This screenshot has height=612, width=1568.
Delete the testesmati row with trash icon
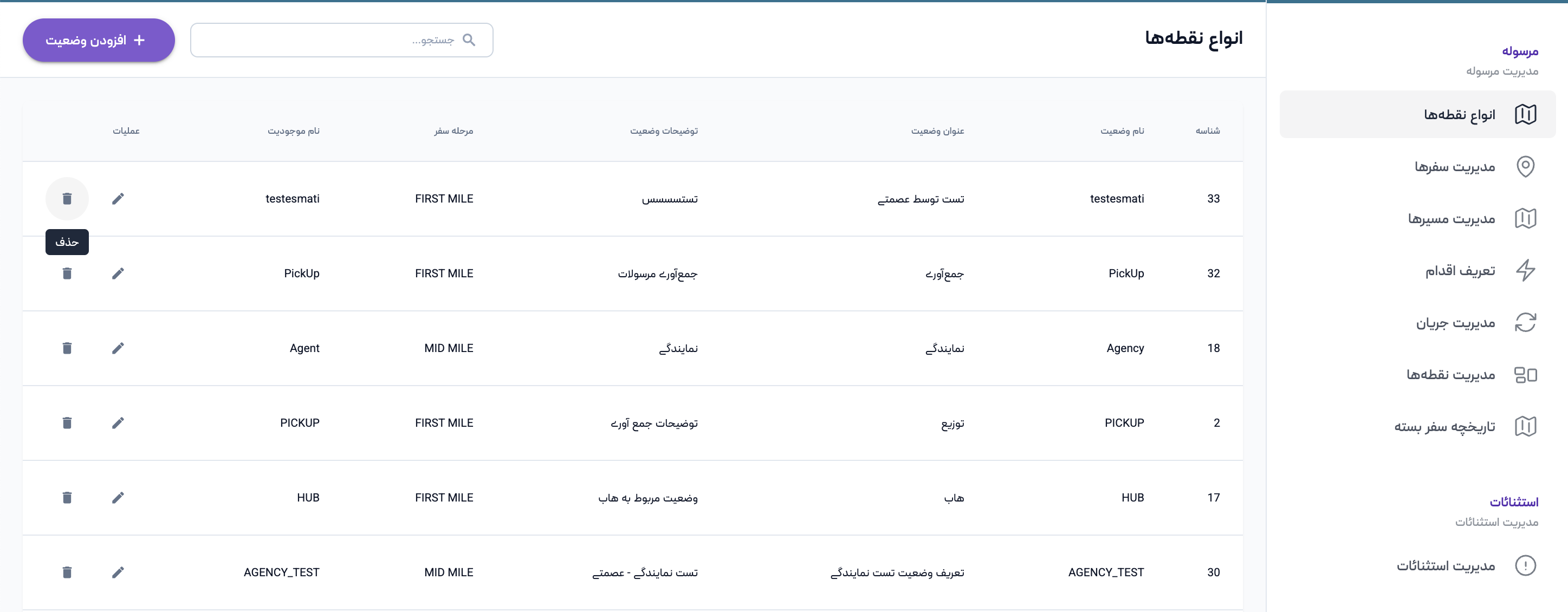tap(67, 198)
